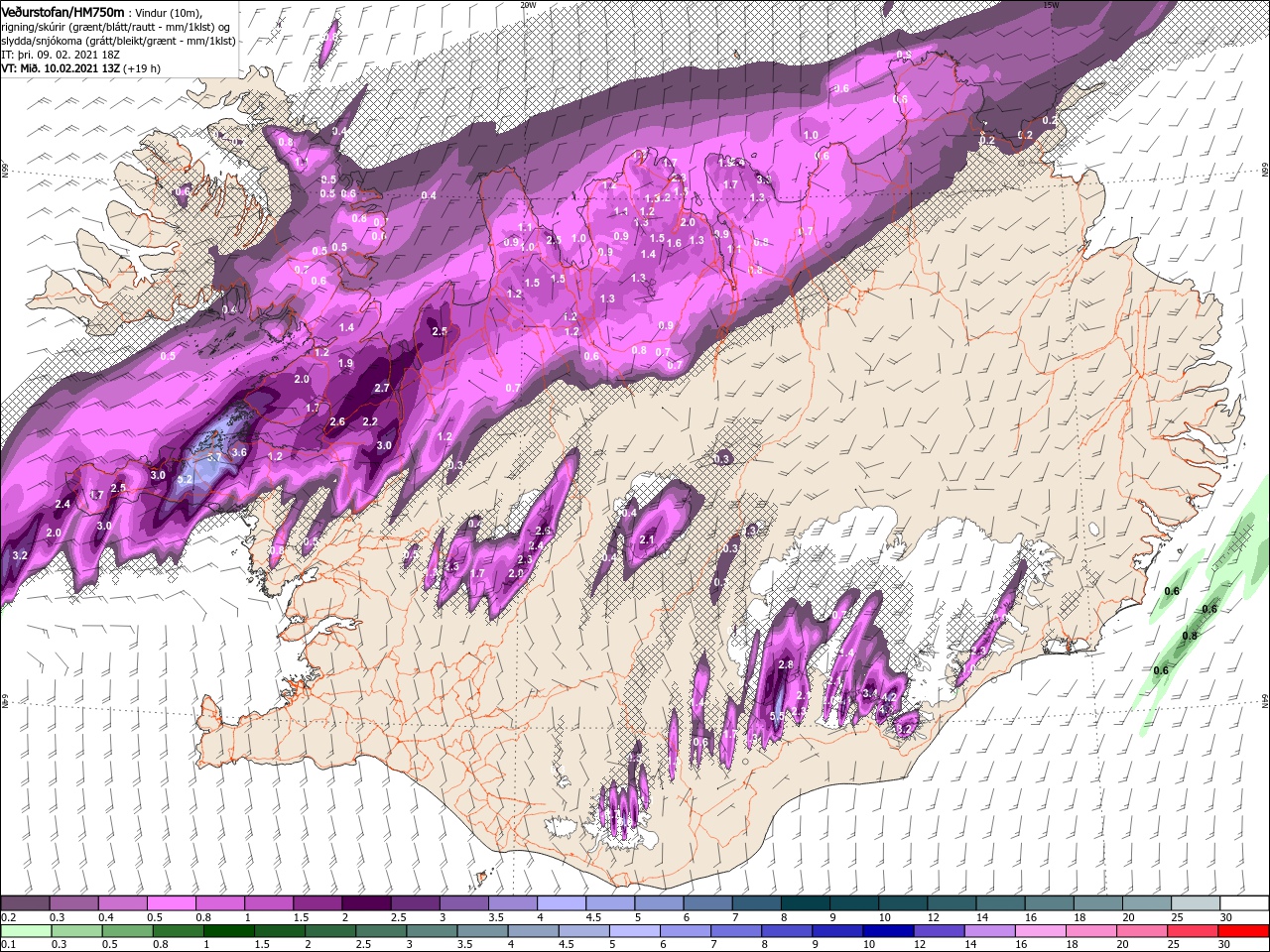Select the darkest purple snow swatch between 2 and 2.5
Screen dimensions: 1270x952
(366, 903)
